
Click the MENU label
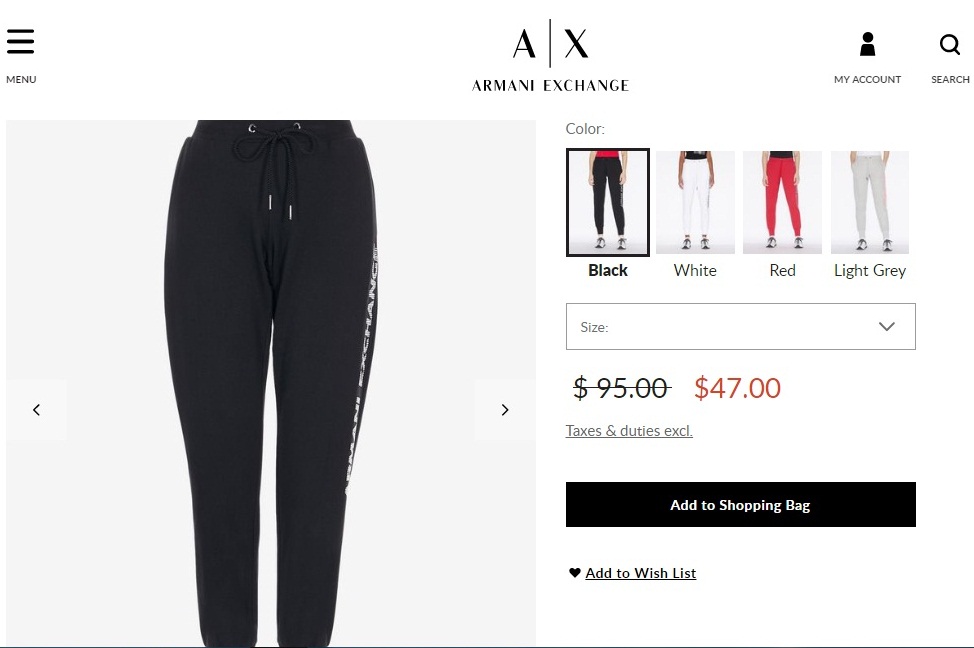pyautogui.click(x=21, y=80)
